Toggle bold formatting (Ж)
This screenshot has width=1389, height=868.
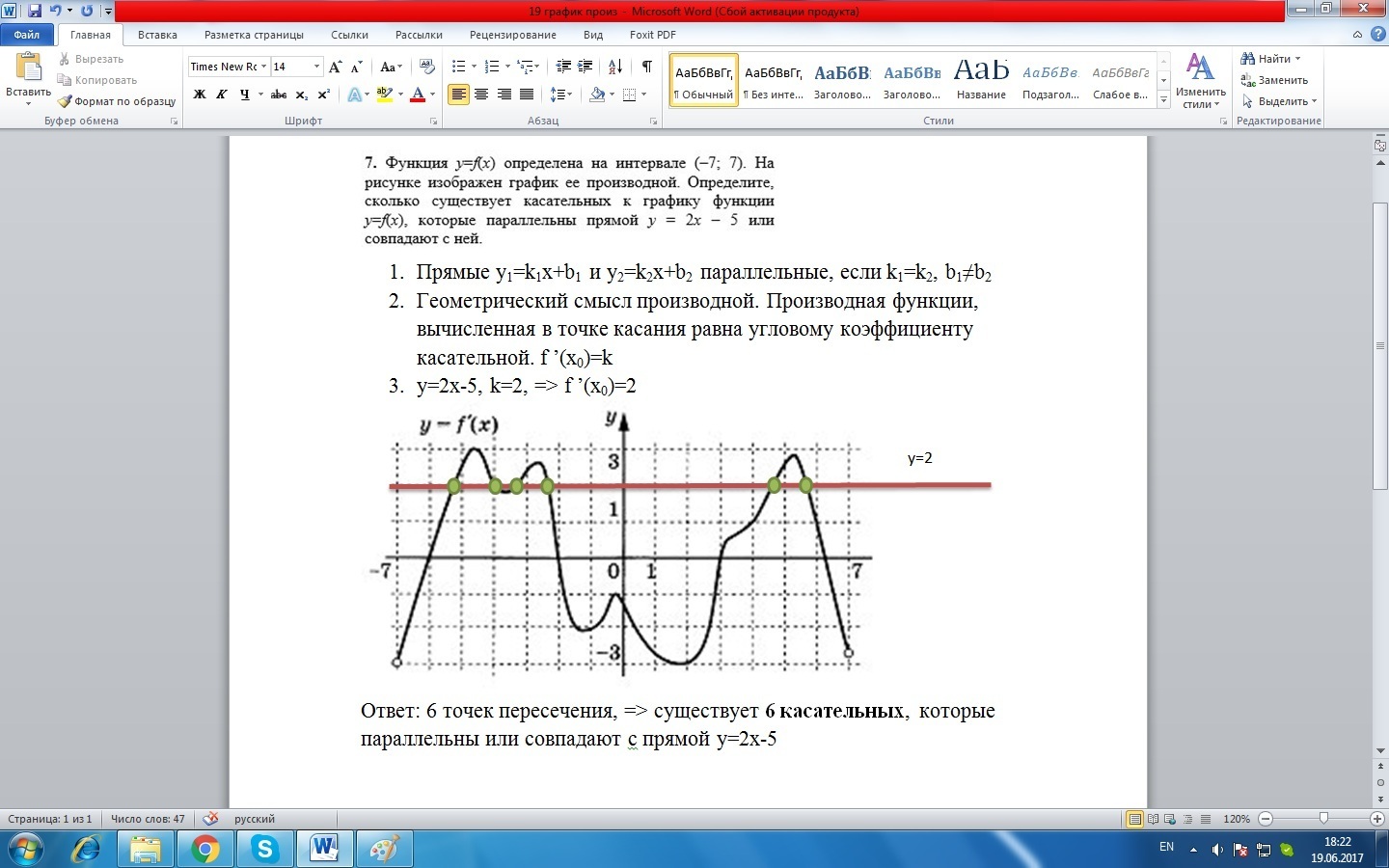[x=200, y=95]
